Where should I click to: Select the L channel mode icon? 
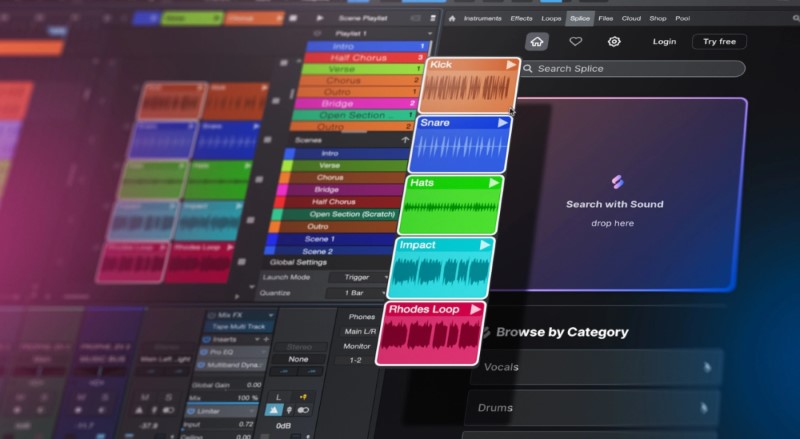pyautogui.click(x=278, y=397)
